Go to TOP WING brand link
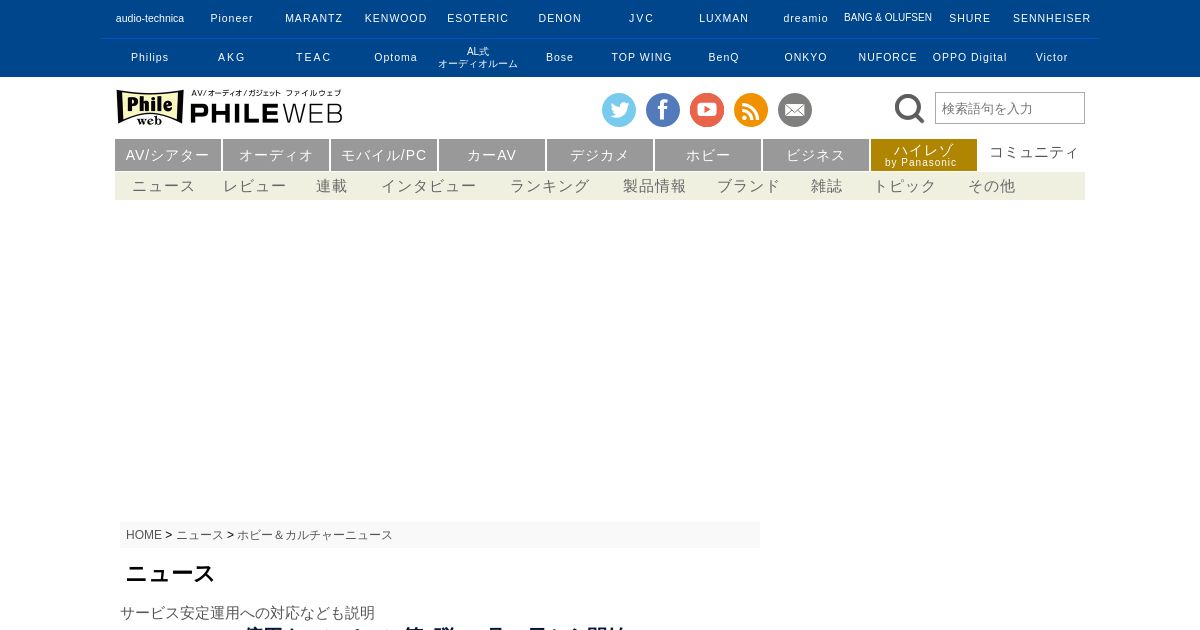 642,57
